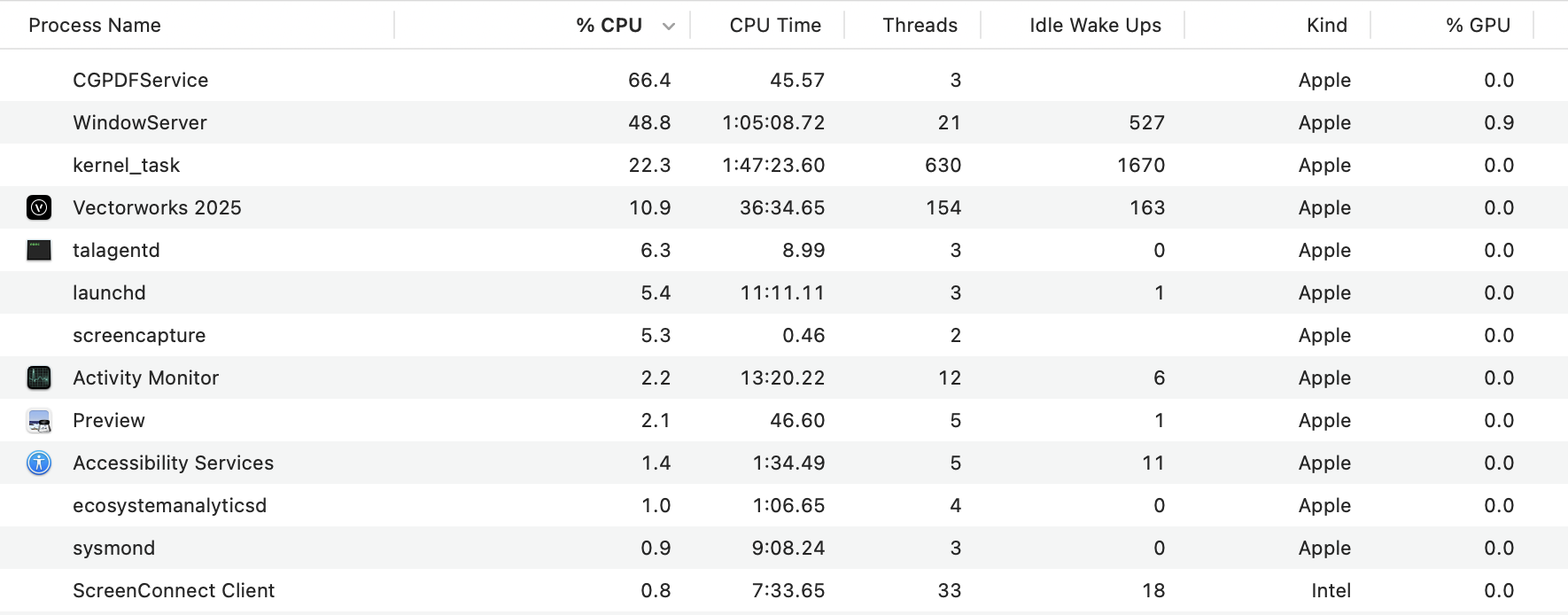Click the Vectorworks 2025 app icon
Viewport: 1568px width, 615px height.
point(39,207)
